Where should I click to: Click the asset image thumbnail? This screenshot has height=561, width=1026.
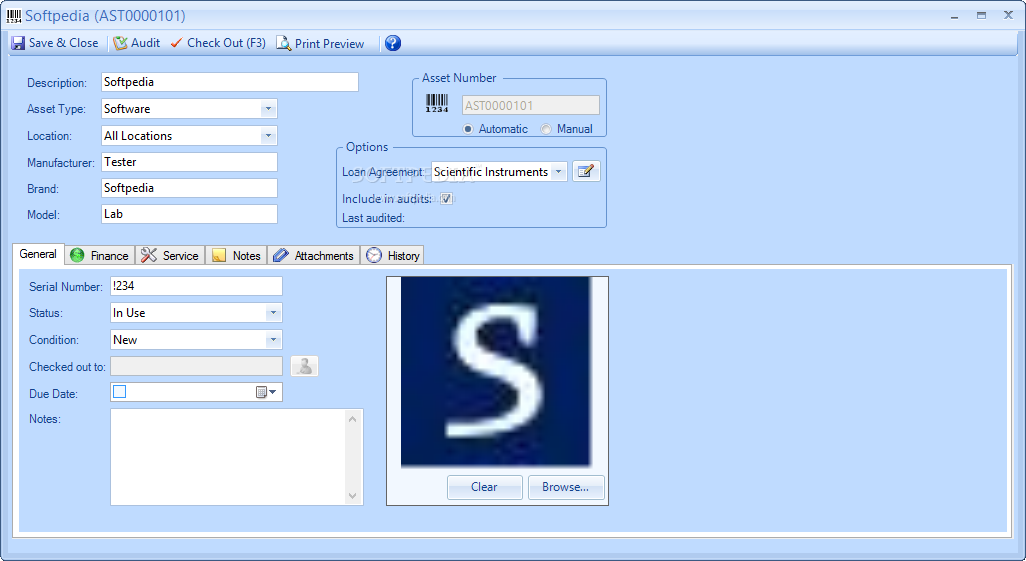(495, 372)
